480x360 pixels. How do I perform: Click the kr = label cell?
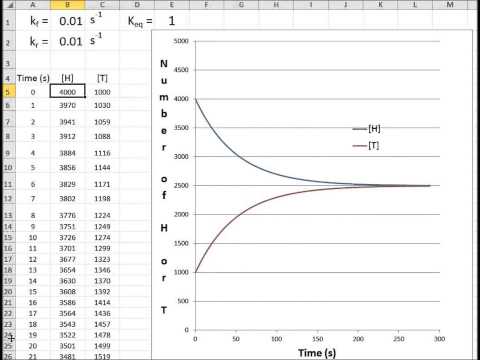[x=33, y=42]
